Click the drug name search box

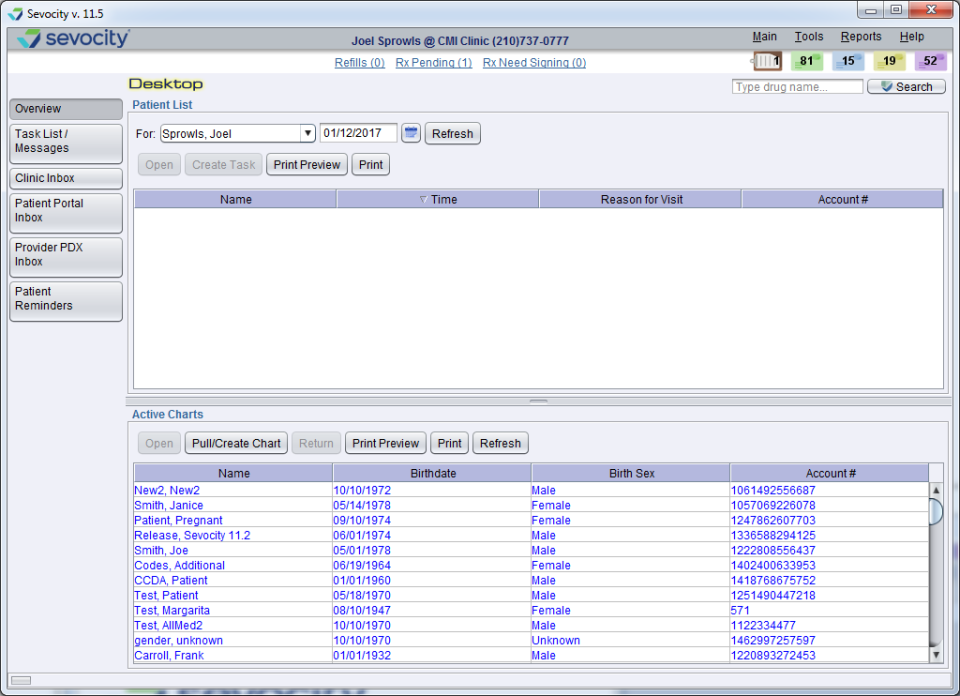point(797,86)
